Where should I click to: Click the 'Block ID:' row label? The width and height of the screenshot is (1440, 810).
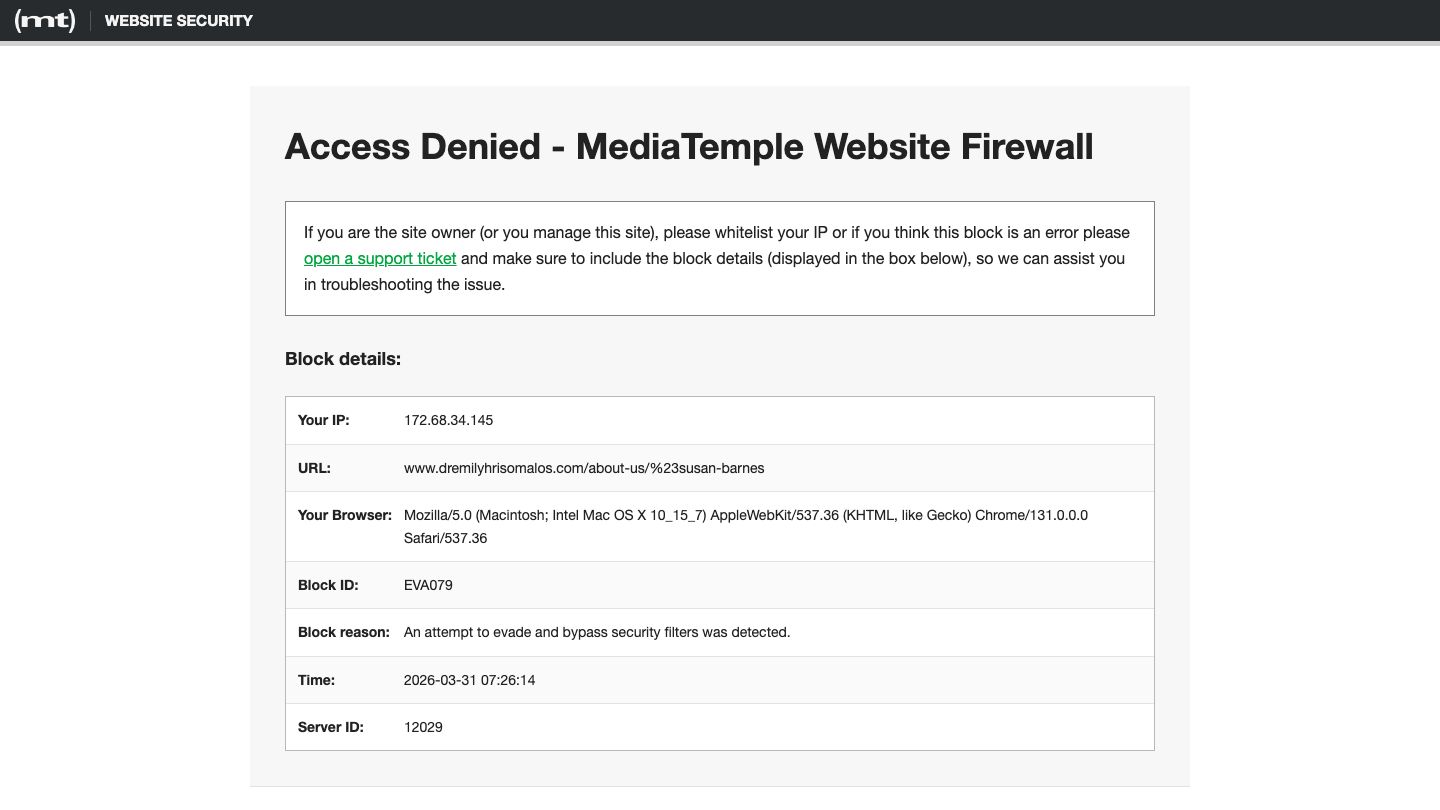(x=328, y=585)
